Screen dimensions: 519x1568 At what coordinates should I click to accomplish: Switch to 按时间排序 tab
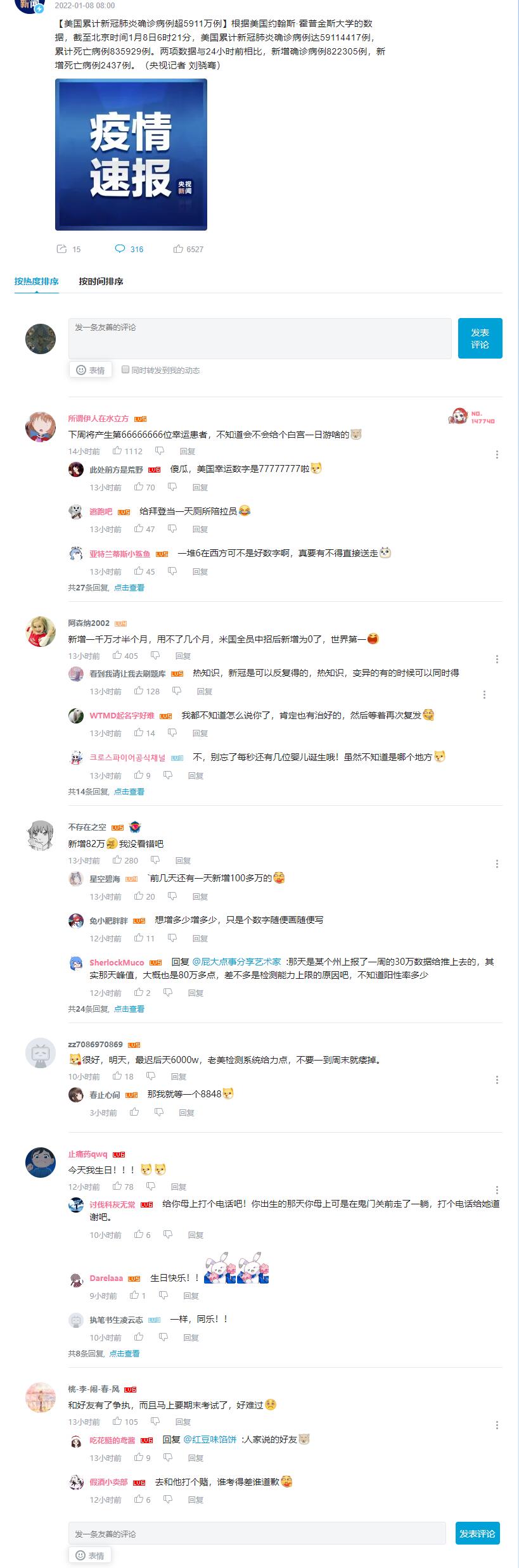click(x=101, y=281)
